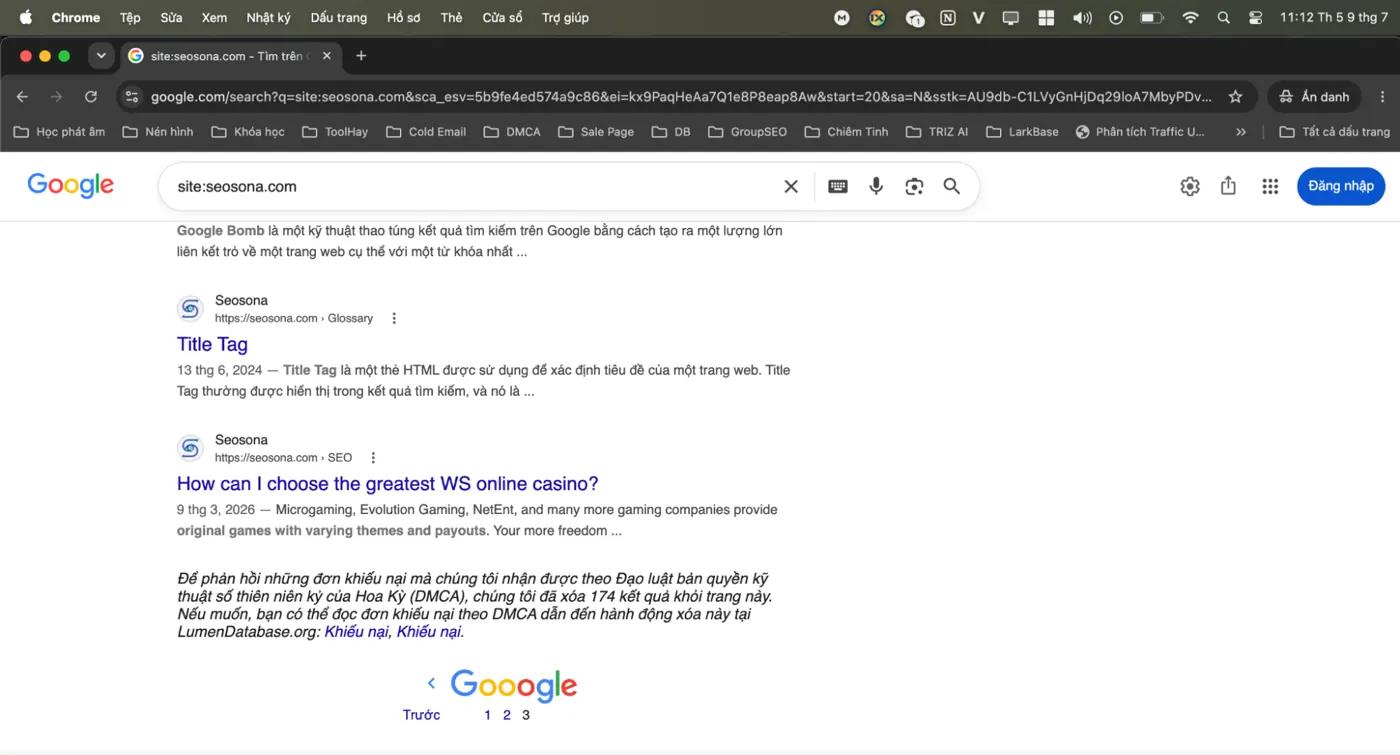Open macOS Spotlight search in menu bar

[x=1224, y=17]
